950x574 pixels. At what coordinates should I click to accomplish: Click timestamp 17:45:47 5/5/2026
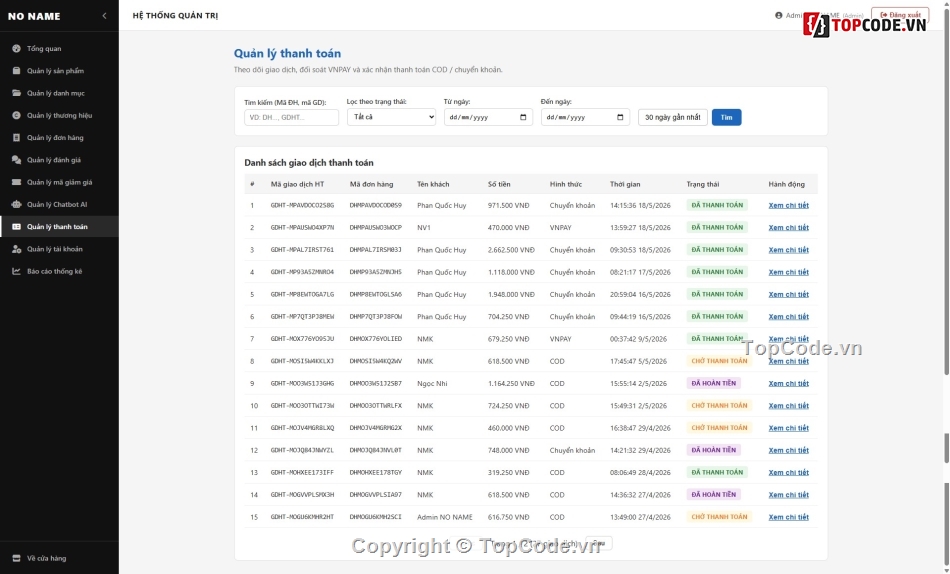tap(638, 361)
